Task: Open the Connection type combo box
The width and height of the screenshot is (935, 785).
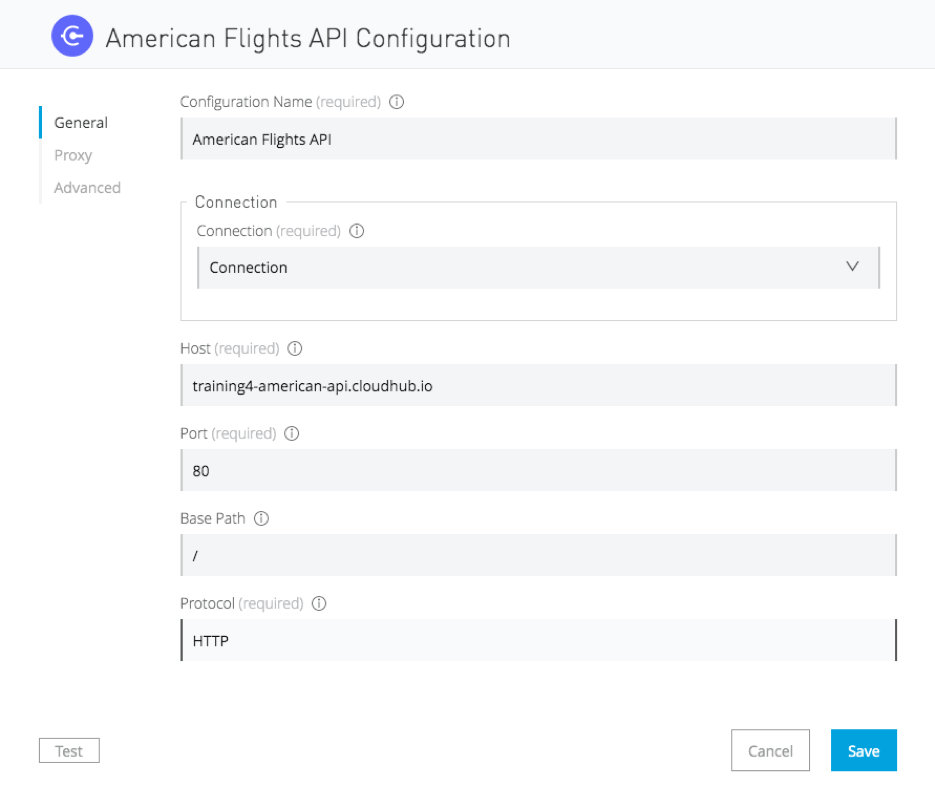Action: (x=538, y=268)
